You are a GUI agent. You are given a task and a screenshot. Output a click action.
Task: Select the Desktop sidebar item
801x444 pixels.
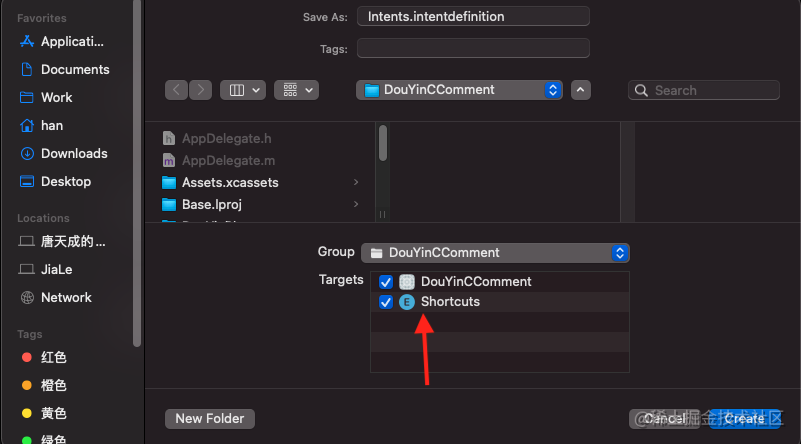coord(55,181)
